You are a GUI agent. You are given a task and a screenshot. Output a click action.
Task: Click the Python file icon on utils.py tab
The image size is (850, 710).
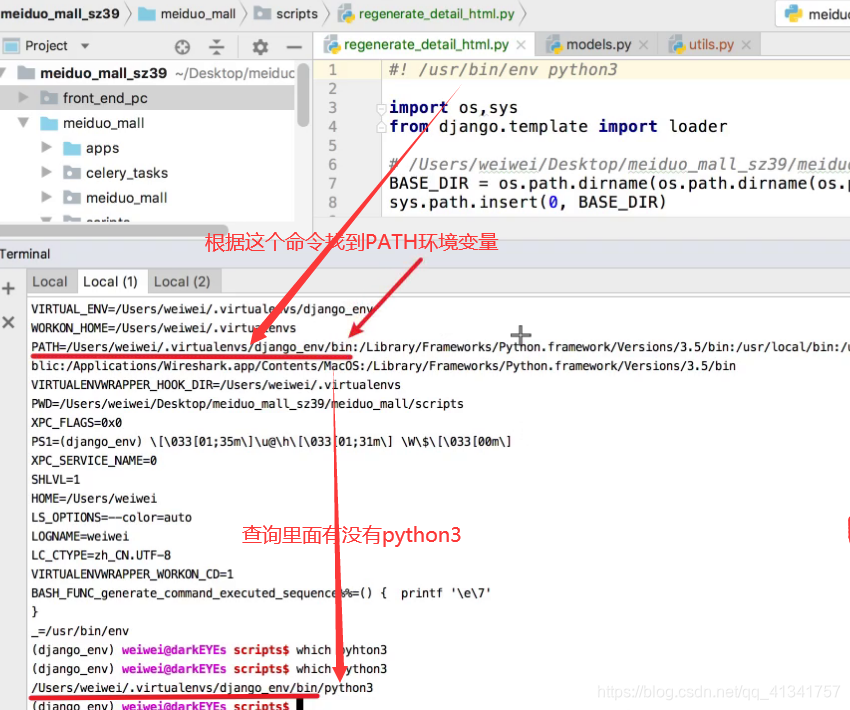(677, 44)
